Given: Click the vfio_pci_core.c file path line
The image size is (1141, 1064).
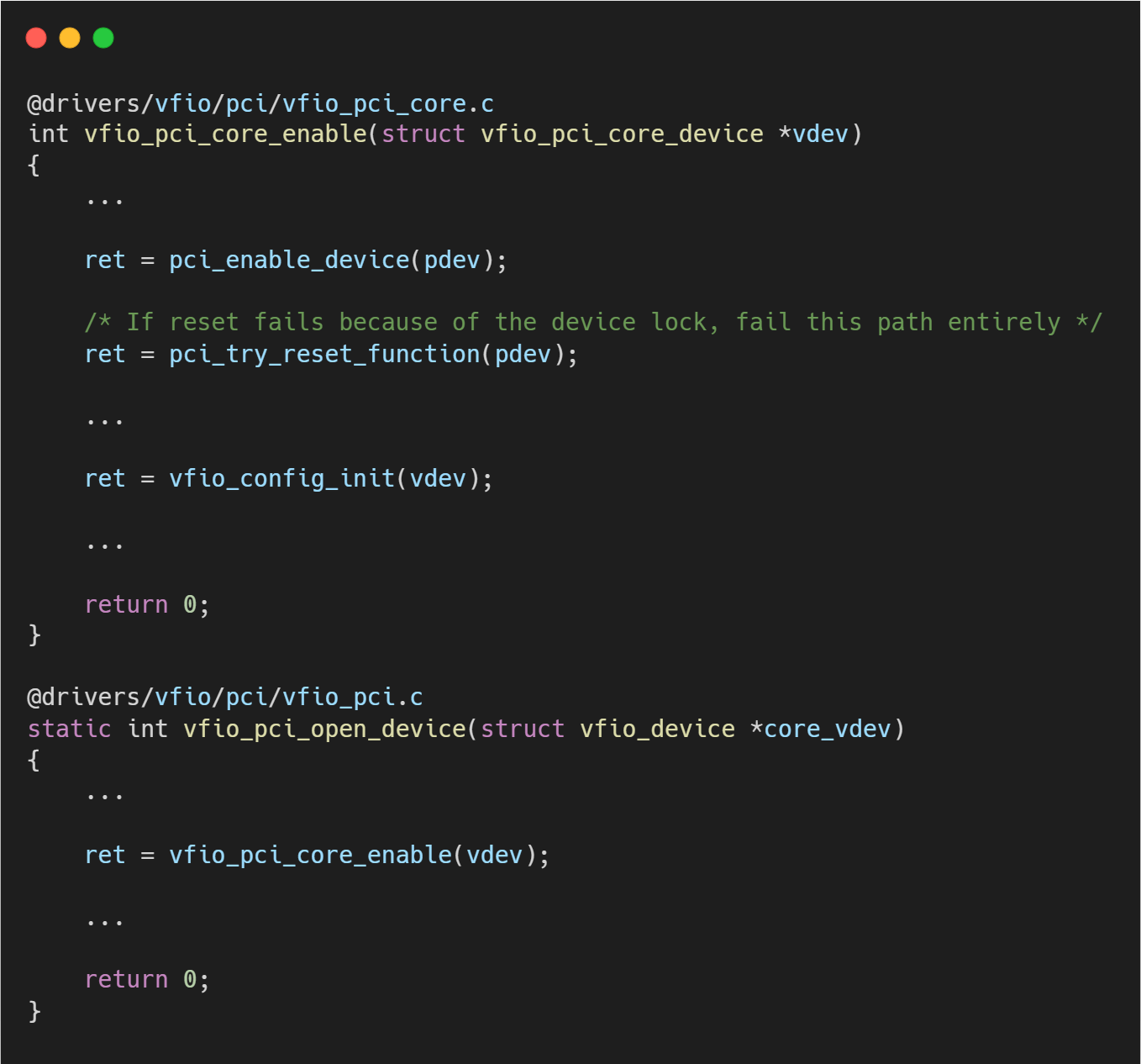Looking at the screenshot, I should [260, 103].
